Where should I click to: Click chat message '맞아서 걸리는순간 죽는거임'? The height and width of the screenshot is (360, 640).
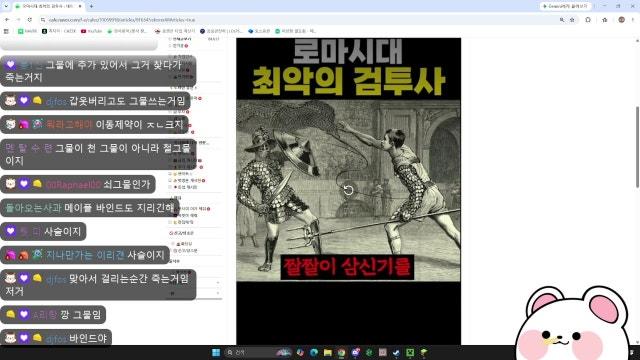129,279
